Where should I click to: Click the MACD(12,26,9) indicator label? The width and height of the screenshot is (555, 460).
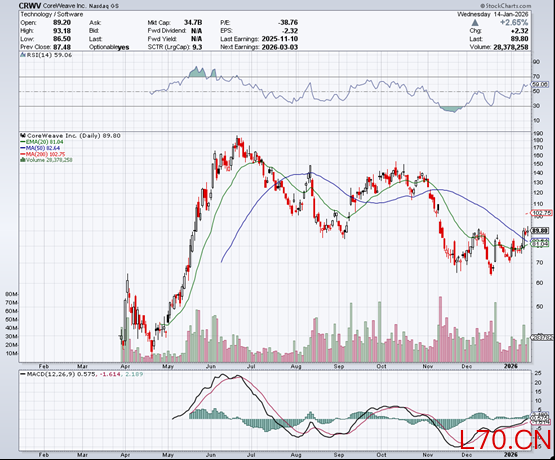[51, 374]
